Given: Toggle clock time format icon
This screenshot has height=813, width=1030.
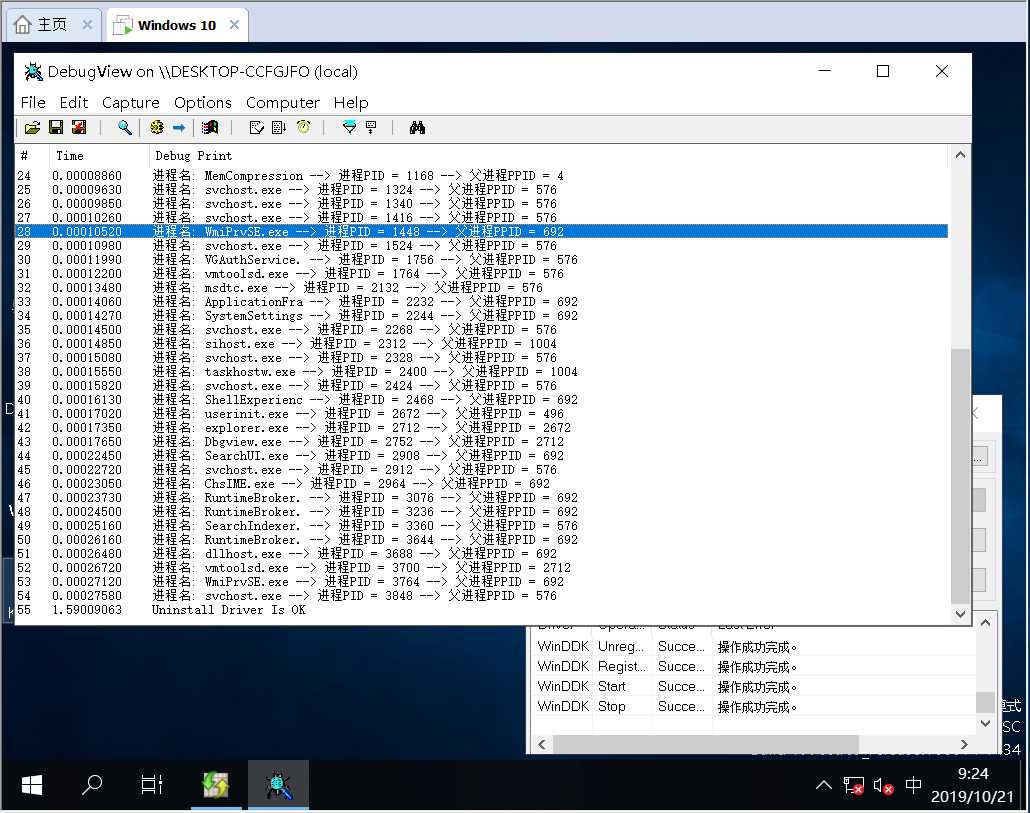Looking at the screenshot, I should pos(303,127).
